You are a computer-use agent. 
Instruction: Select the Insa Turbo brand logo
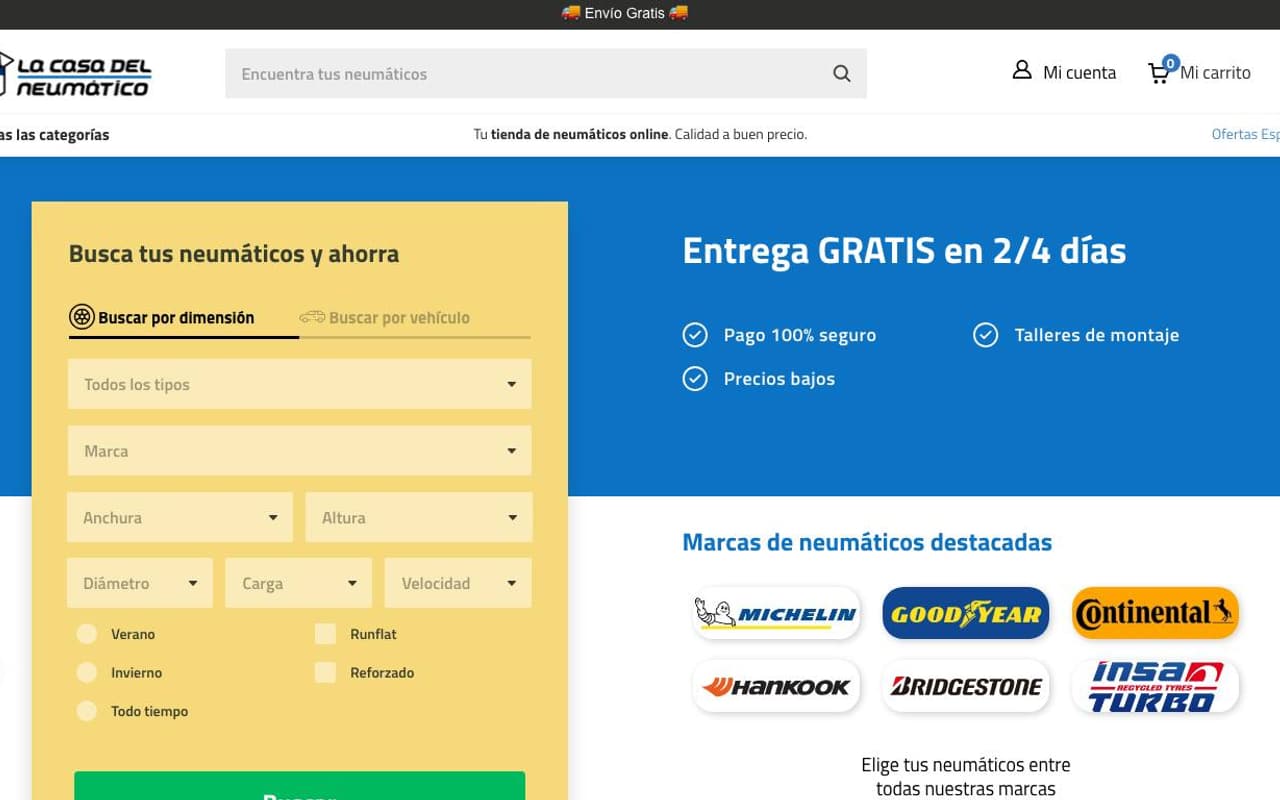pyautogui.click(x=1155, y=686)
